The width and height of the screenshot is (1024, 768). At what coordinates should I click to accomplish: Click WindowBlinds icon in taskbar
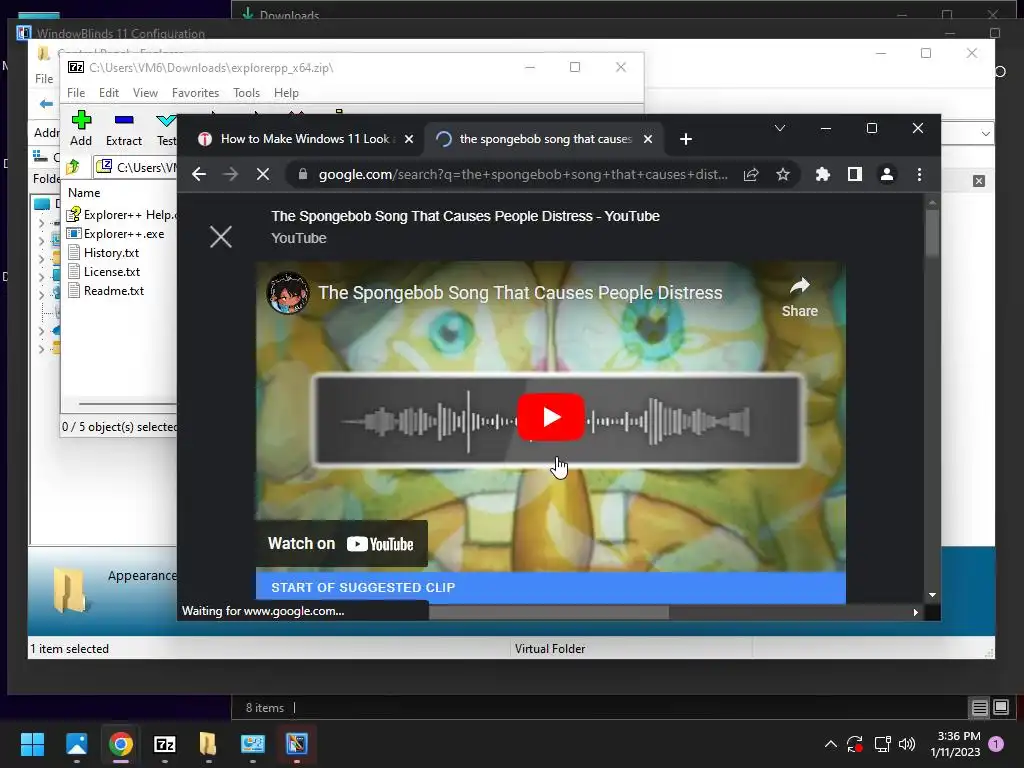pos(296,743)
